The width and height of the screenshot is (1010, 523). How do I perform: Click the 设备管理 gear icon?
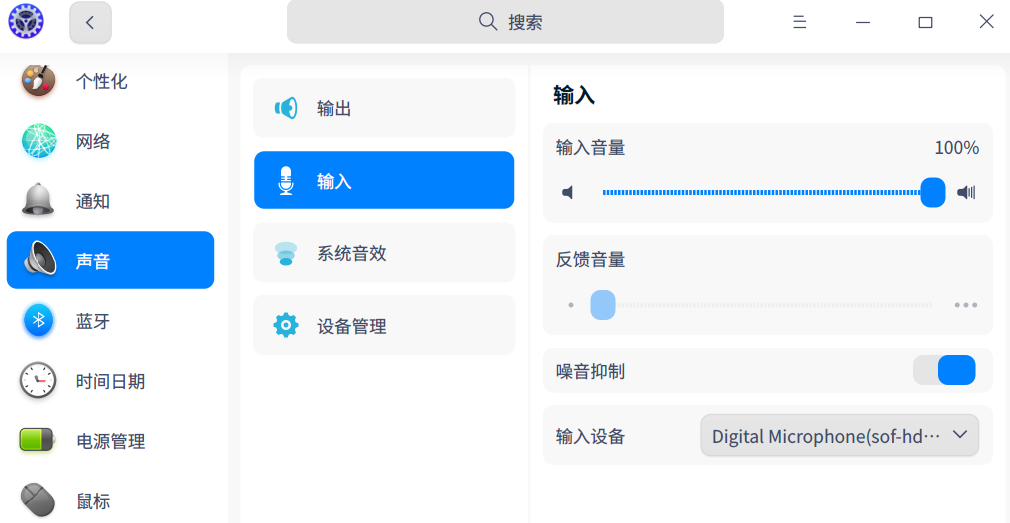pos(286,325)
